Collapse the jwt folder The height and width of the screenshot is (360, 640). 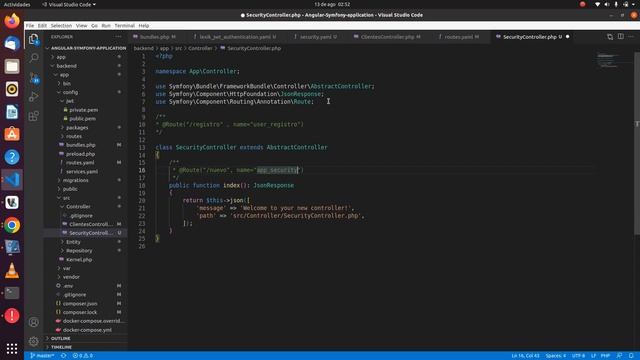tap(70, 101)
